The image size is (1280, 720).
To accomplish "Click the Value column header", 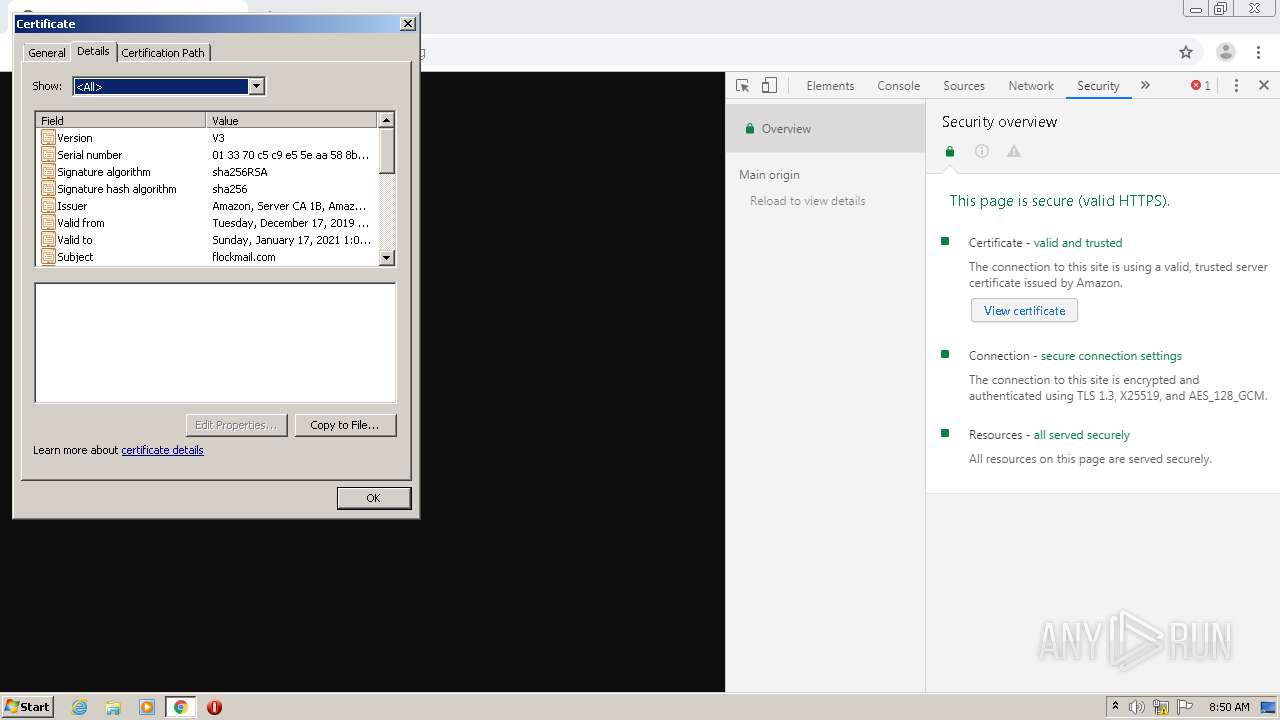I will [x=292, y=120].
